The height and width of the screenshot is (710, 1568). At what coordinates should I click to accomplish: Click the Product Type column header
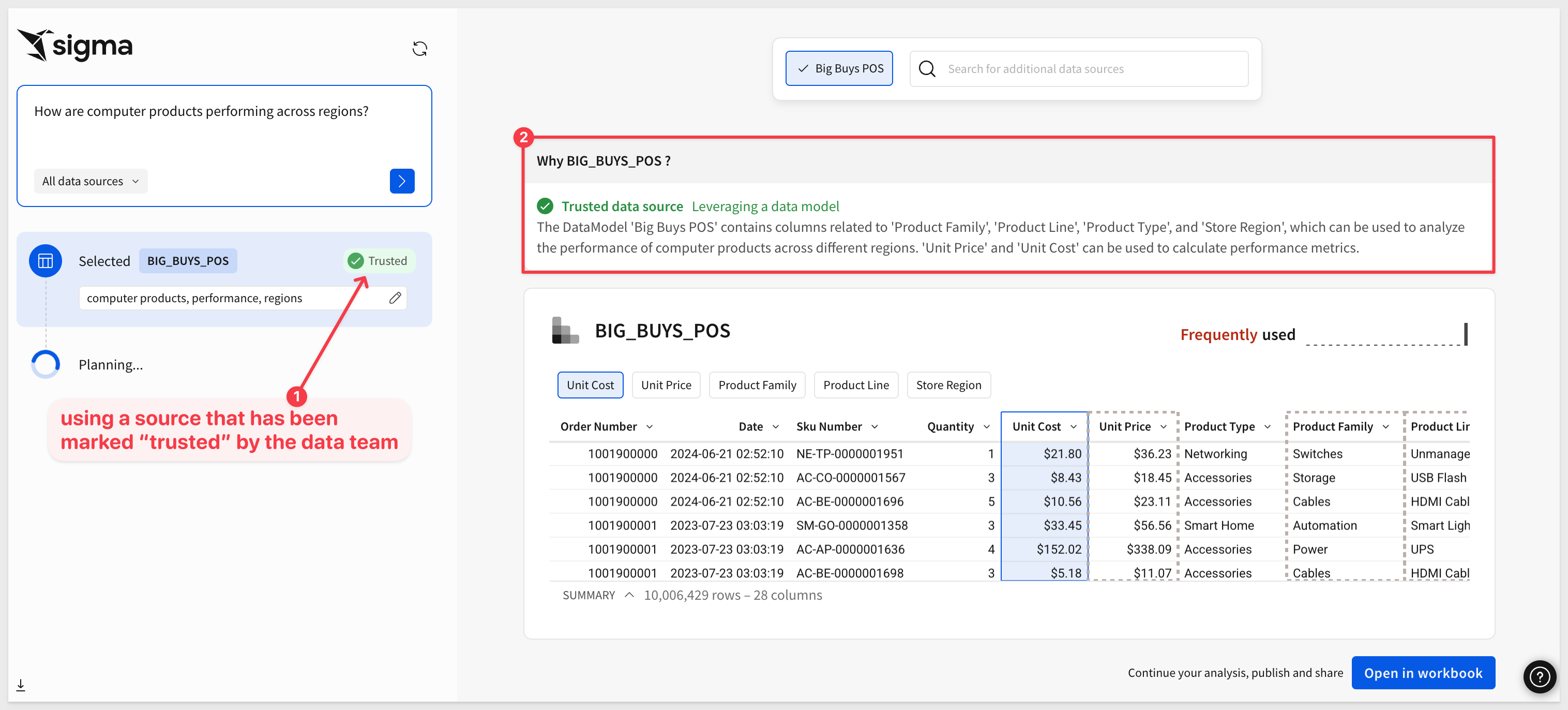(x=1219, y=426)
